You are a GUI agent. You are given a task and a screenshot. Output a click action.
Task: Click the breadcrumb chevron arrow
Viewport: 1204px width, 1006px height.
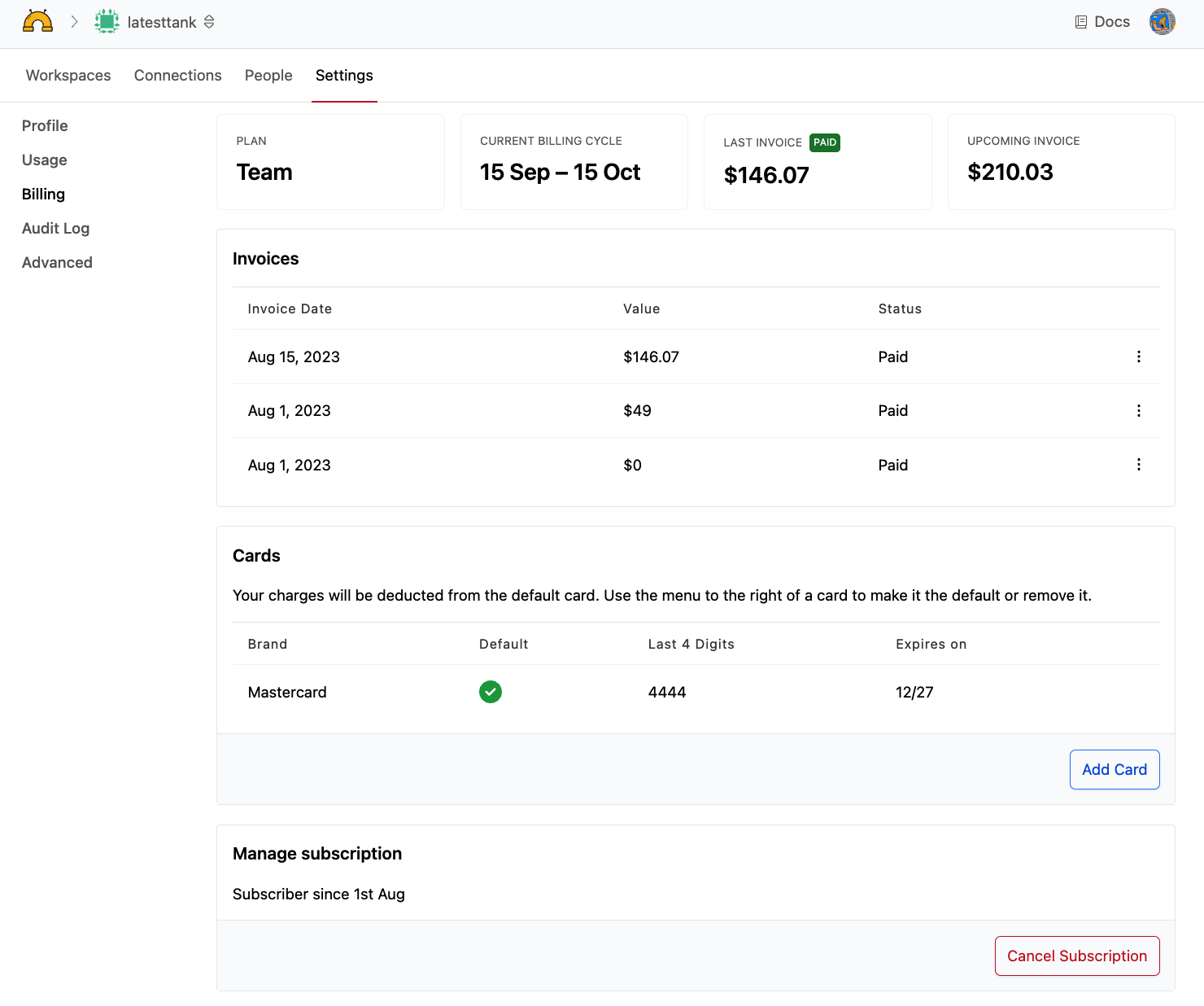click(x=74, y=22)
